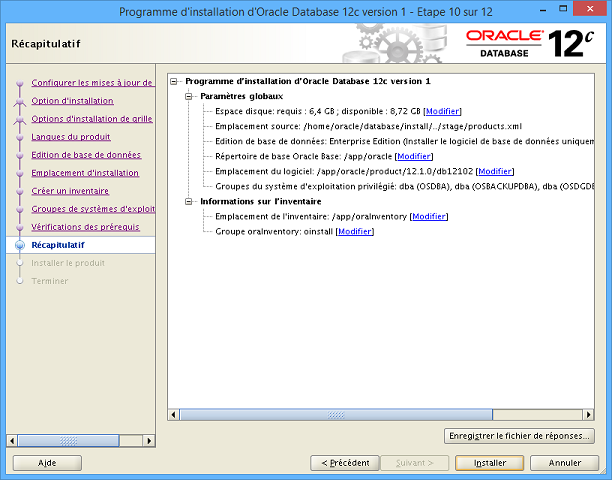
Task: Click Modifier link for Emplacement du logiciel
Action: [495, 171]
